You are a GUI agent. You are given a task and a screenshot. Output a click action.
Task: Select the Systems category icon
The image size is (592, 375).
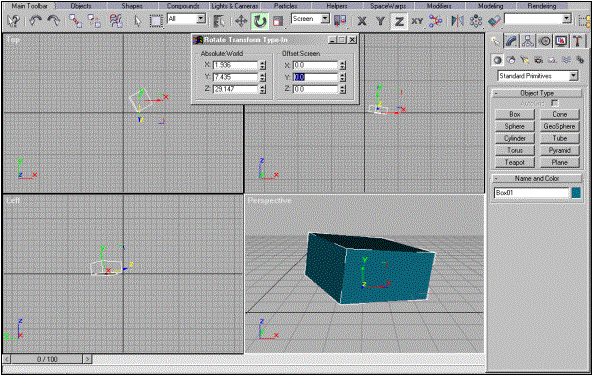tap(580, 60)
